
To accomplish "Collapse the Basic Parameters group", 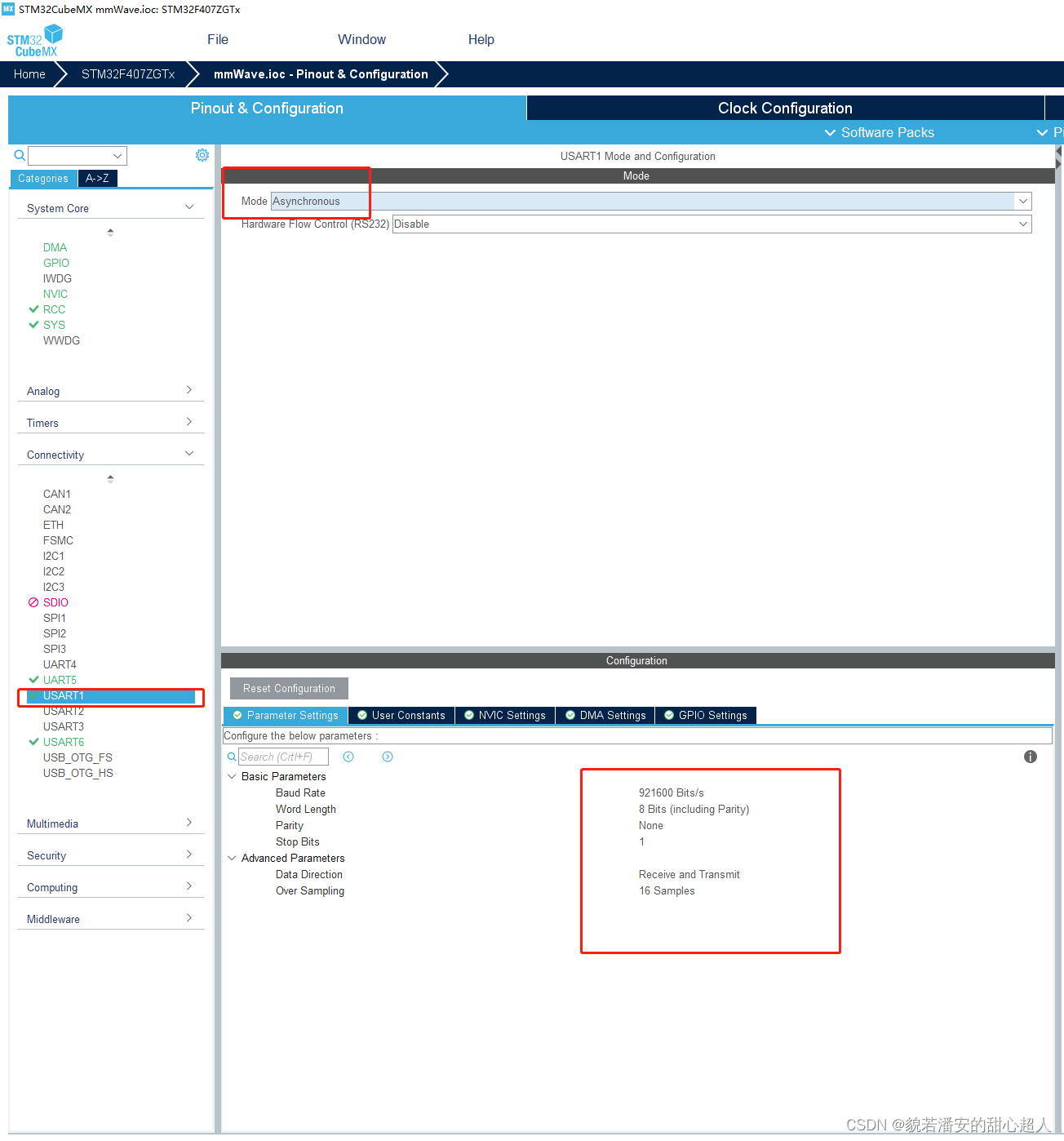I will click(x=232, y=776).
